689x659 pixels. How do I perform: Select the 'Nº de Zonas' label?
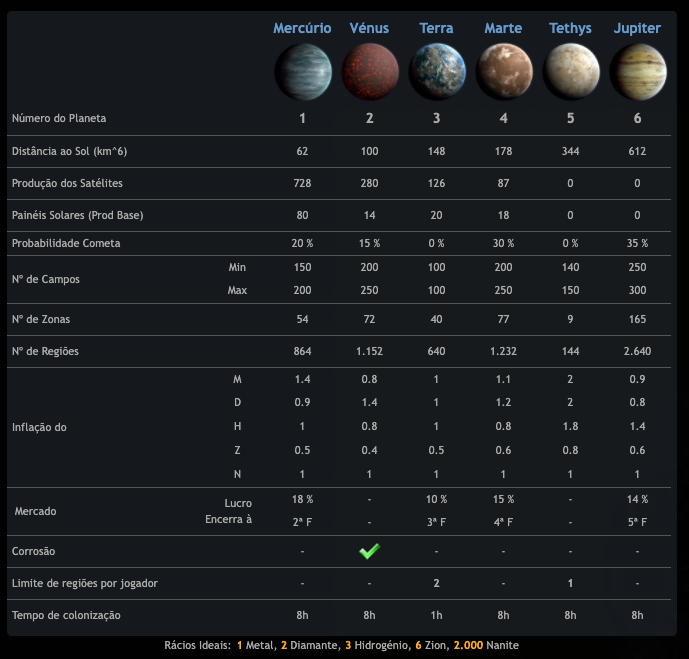(41, 319)
